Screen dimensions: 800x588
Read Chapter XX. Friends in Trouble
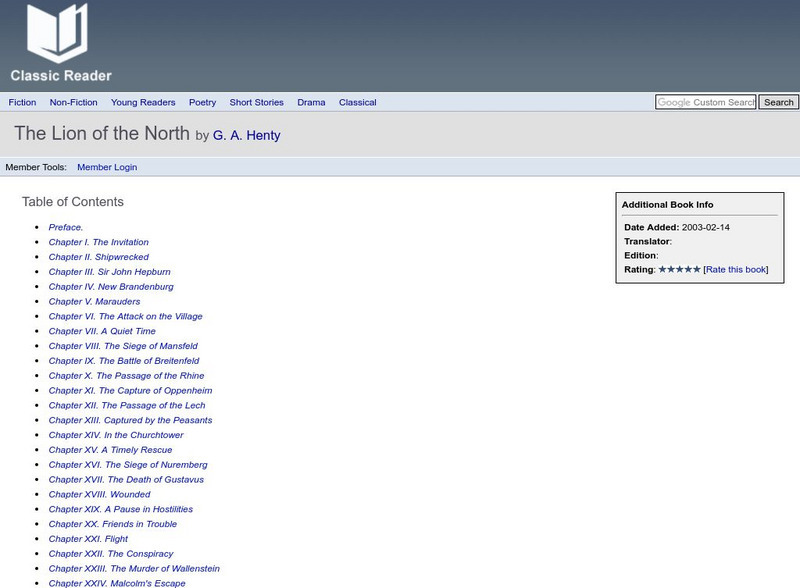113,524
